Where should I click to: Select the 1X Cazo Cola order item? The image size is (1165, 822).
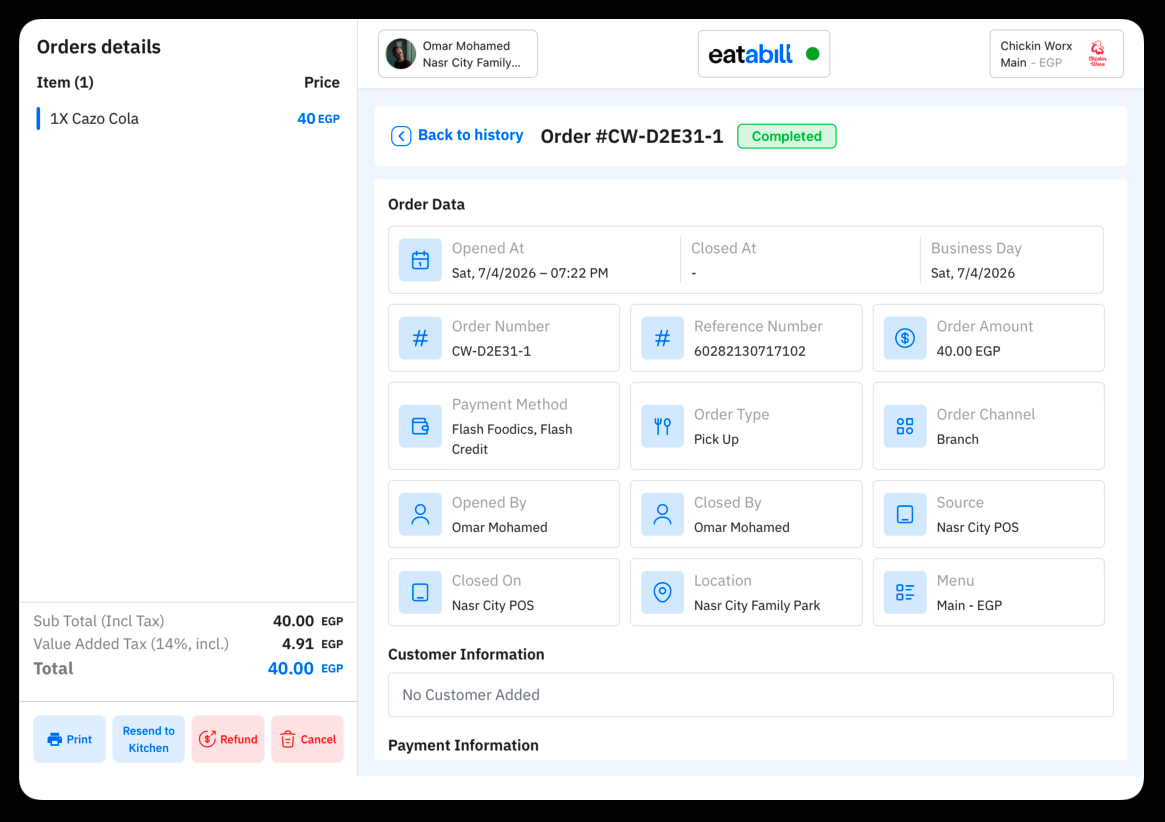coord(188,118)
